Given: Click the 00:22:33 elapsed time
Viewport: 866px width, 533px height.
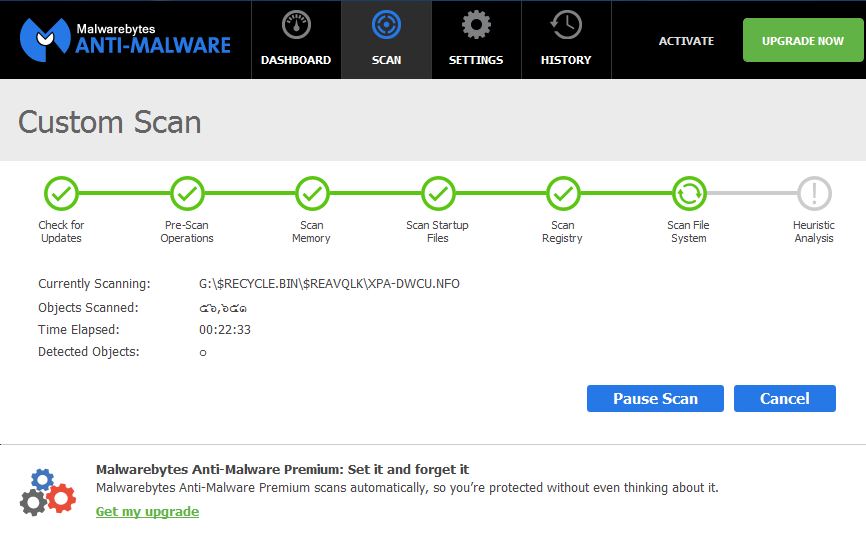Looking at the screenshot, I should pyautogui.click(x=225, y=330).
